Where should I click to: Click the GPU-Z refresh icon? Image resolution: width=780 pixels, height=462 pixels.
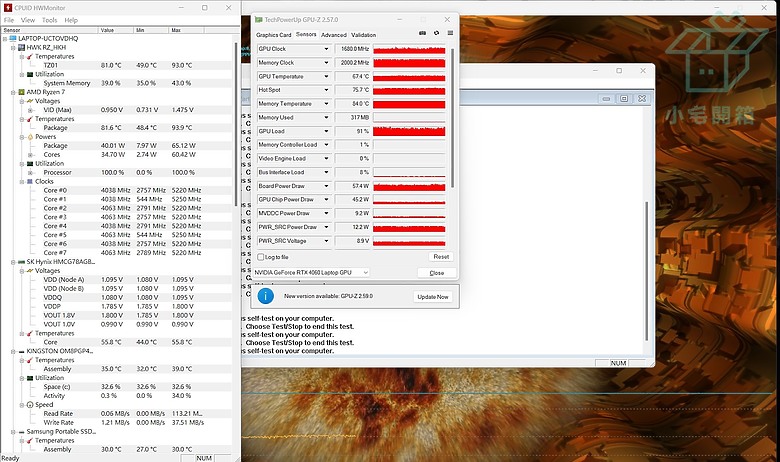point(436,33)
